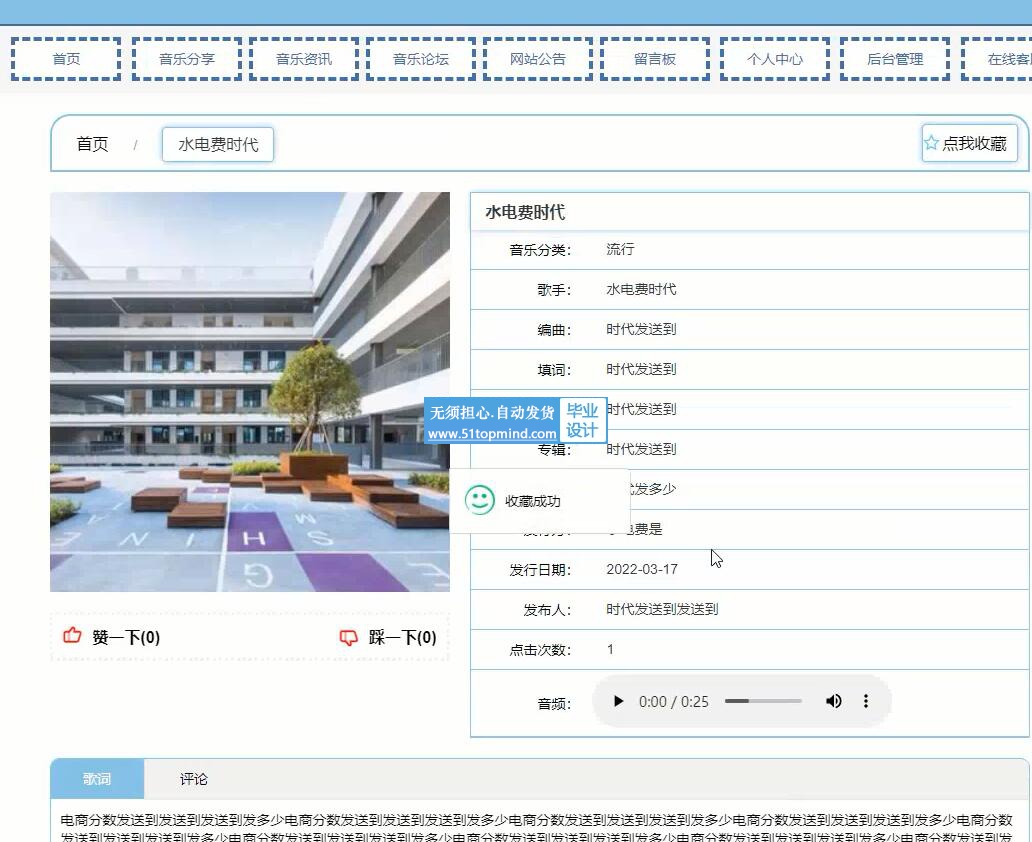Click the lyrics text paragraph
Image resolution: width=1032 pixels, height=842 pixels.
536,828
